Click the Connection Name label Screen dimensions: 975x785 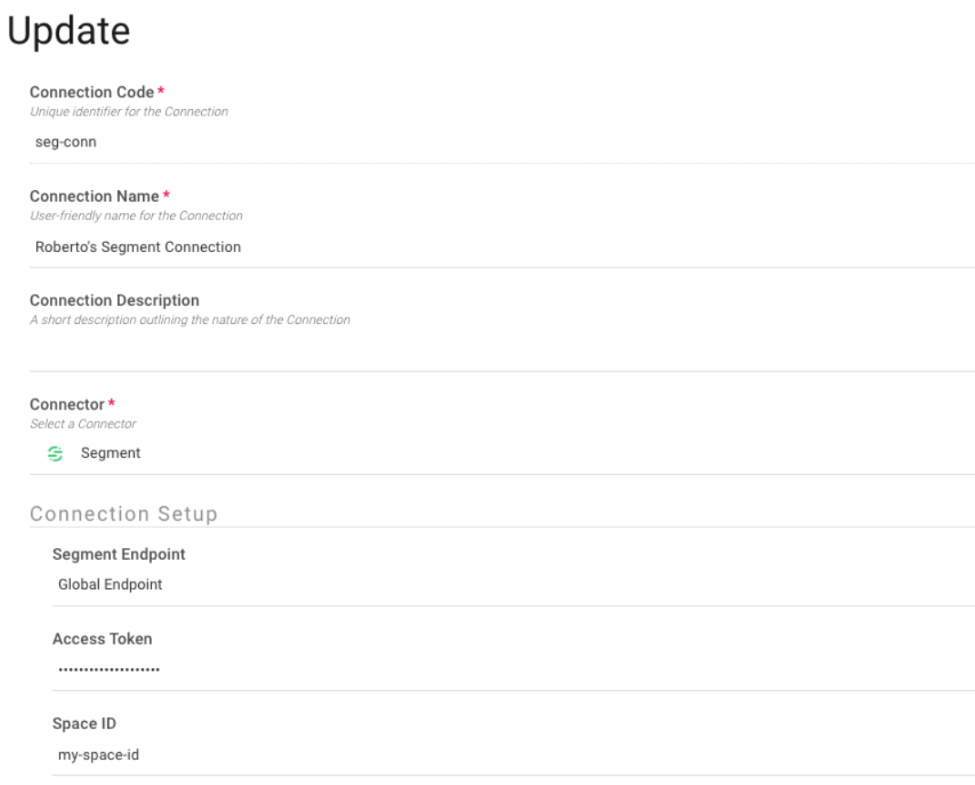point(95,197)
